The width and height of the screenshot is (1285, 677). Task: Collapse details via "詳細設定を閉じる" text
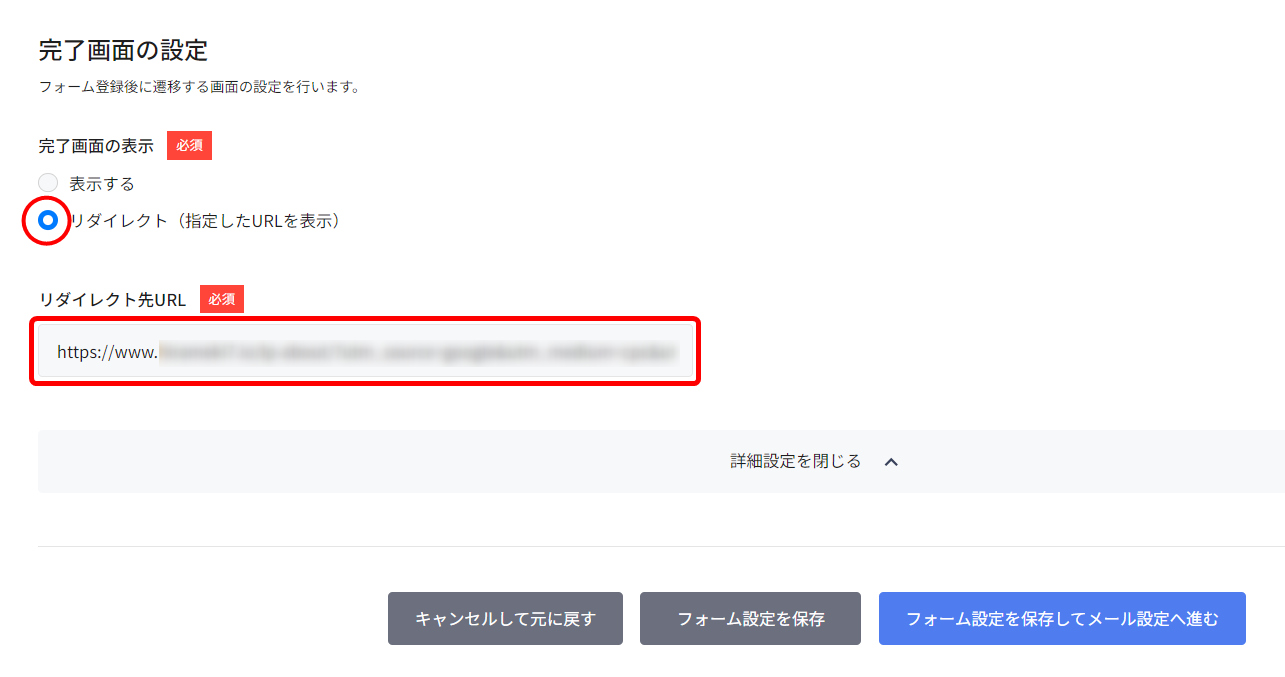click(795, 461)
